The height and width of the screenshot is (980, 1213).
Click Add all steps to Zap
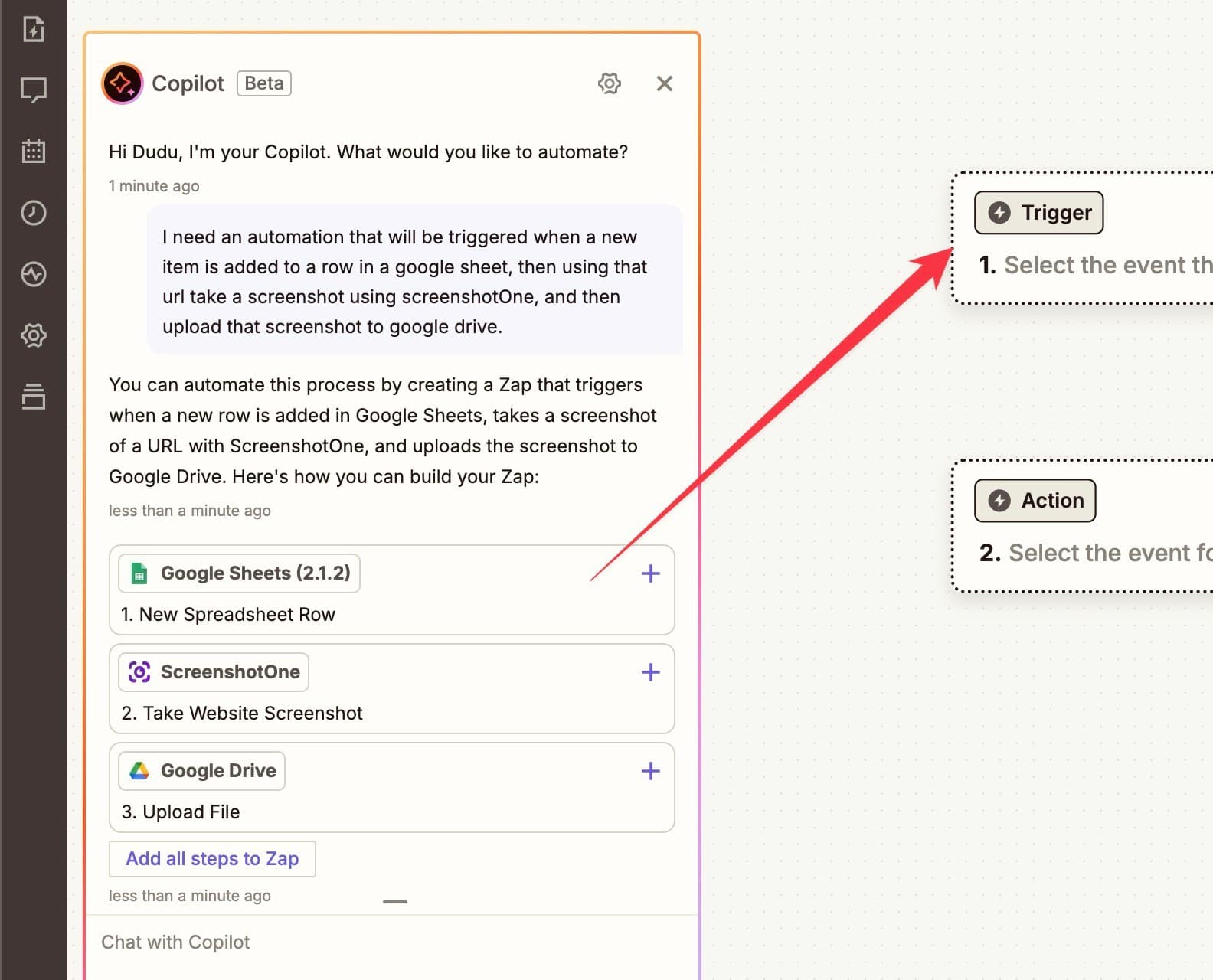click(x=212, y=859)
